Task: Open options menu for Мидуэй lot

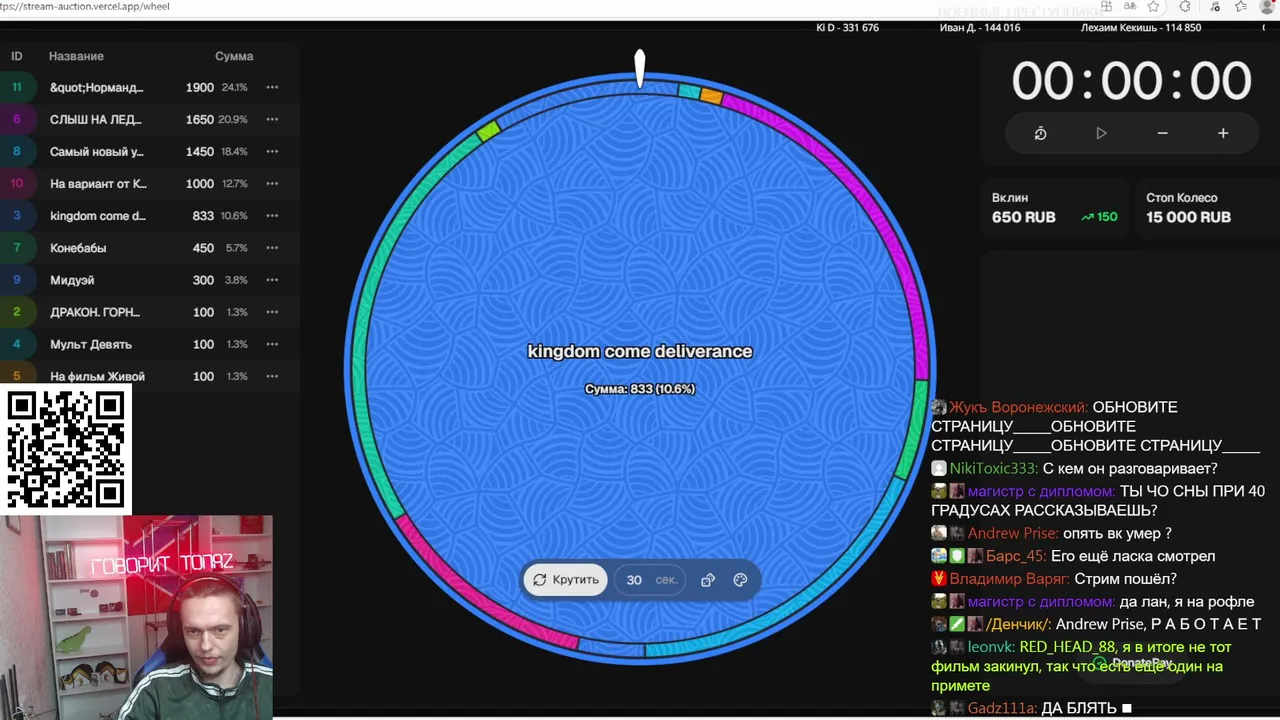Action: pyautogui.click(x=272, y=280)
